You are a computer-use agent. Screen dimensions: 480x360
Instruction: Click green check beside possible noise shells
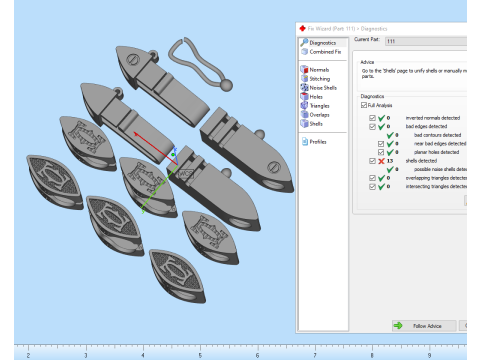coord(390,169)
